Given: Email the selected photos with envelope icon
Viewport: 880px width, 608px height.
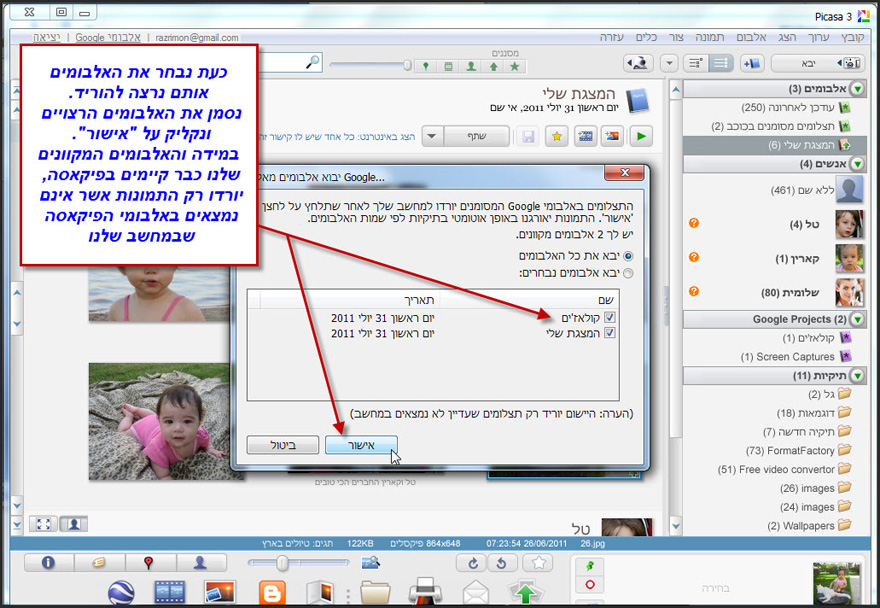Looking at the screenshot, I should tap(476, 593).
